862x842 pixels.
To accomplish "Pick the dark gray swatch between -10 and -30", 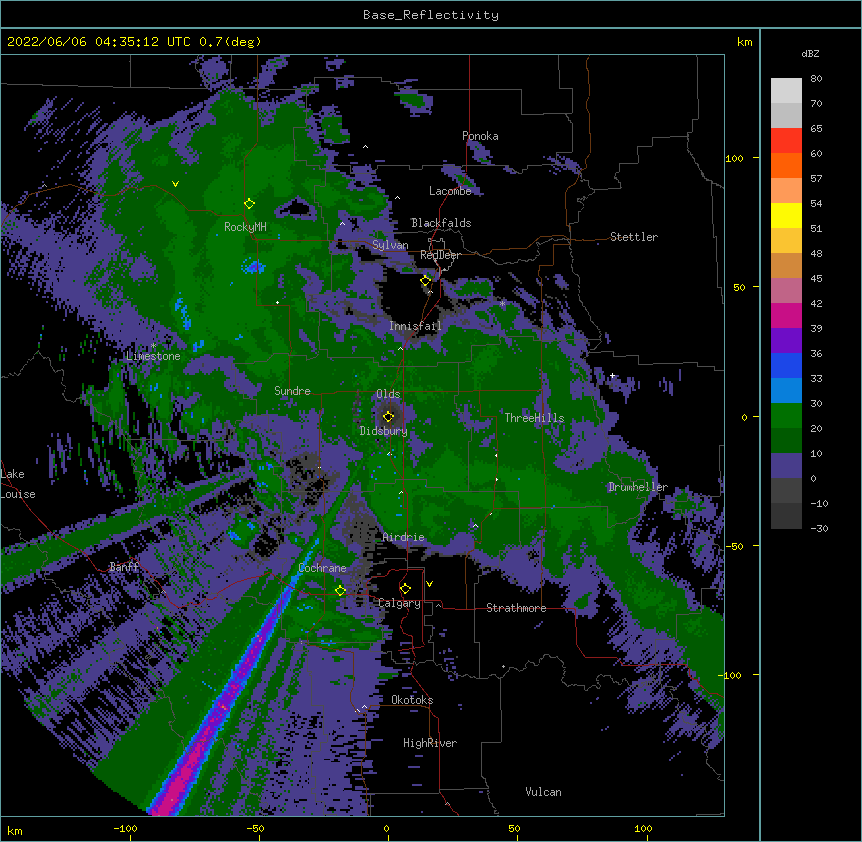I will tap(786, 516).
